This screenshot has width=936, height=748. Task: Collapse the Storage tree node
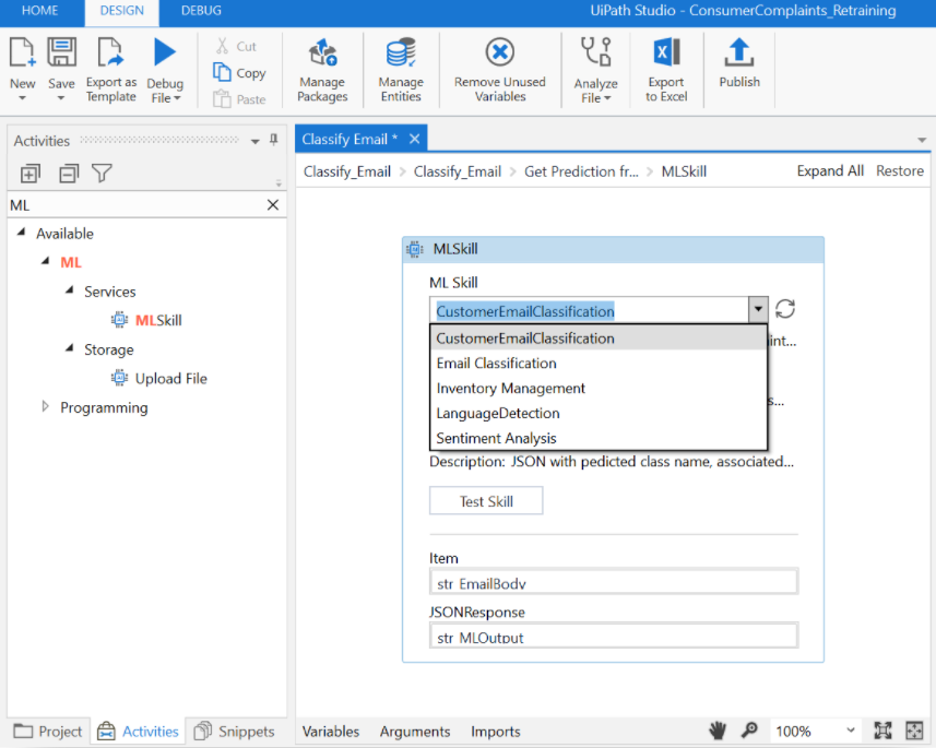(x=69, y=348)
